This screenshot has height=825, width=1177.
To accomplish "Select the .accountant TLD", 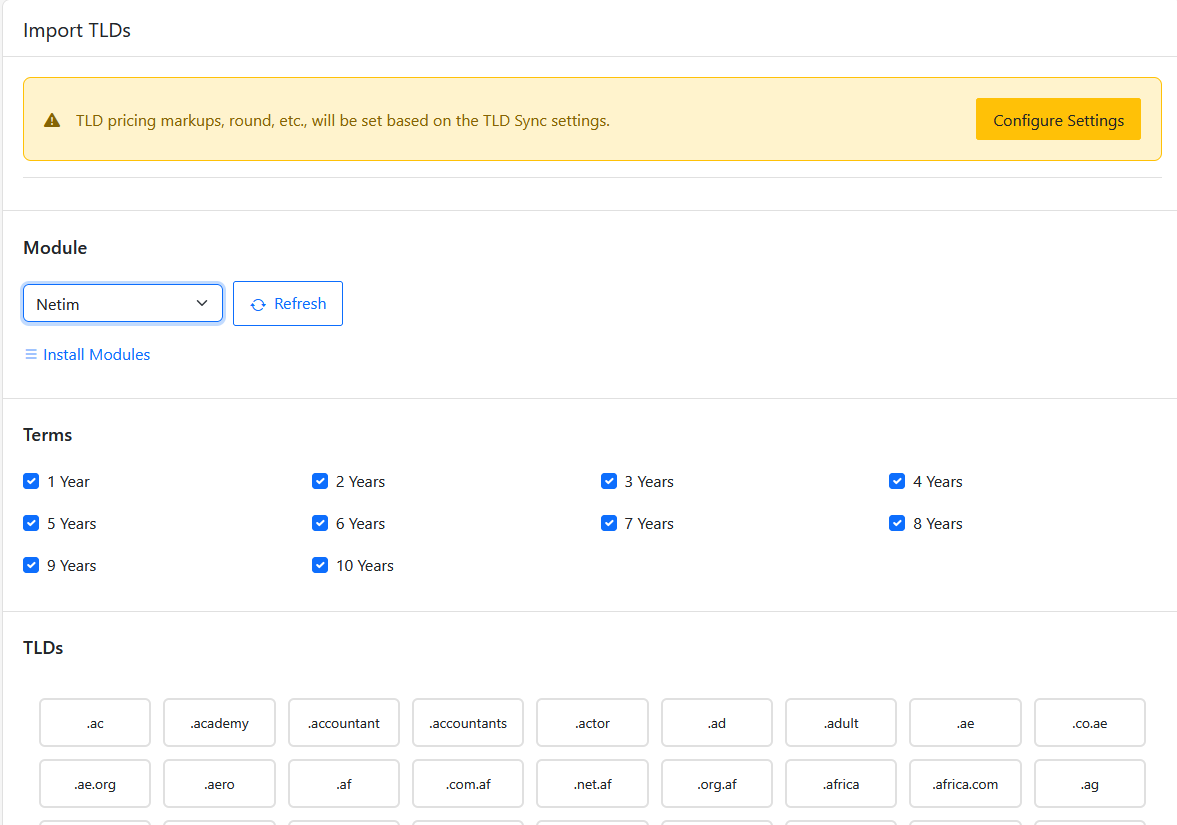I will (x=344, y=723).
